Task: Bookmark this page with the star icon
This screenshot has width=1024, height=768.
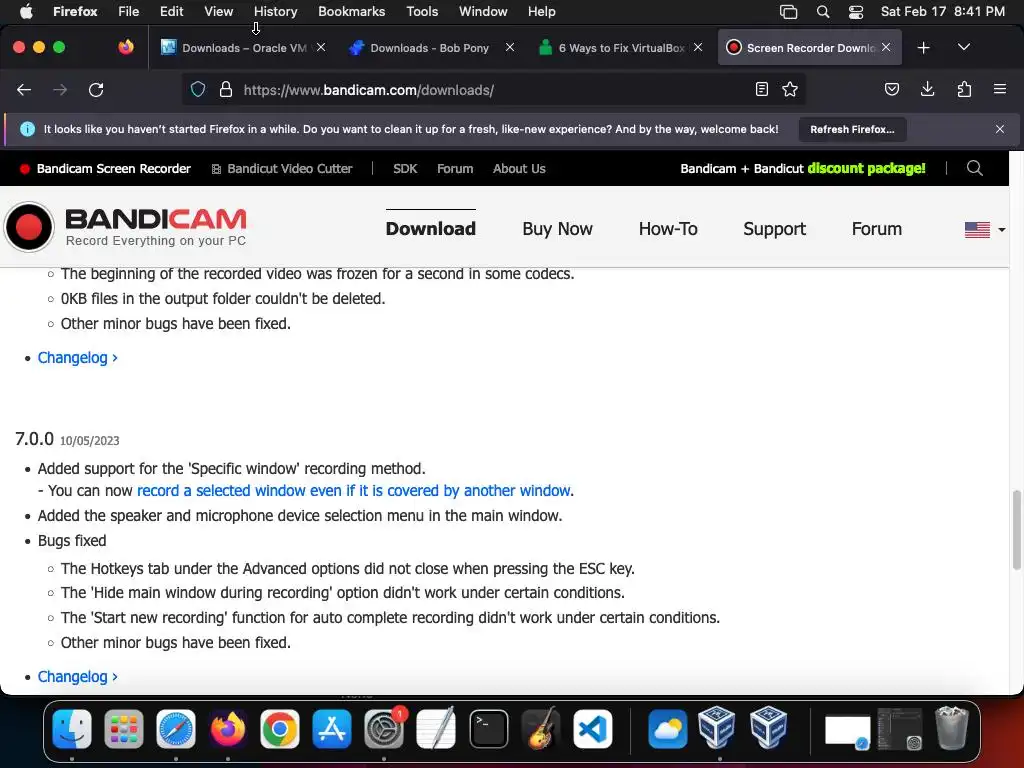Action: 790,89
